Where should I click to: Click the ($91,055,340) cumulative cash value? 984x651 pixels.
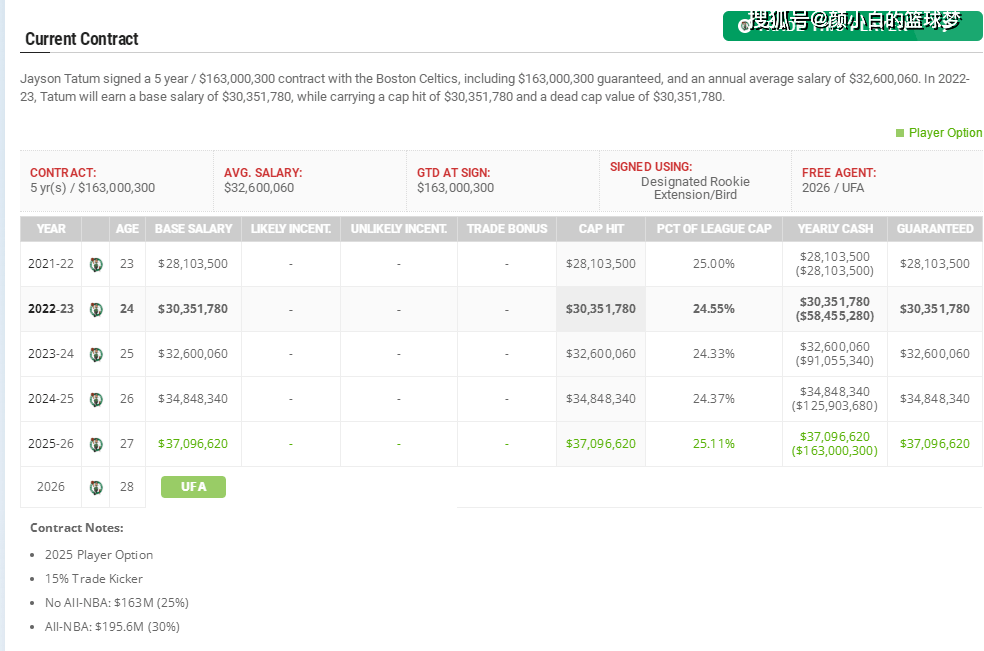[835, 361]
